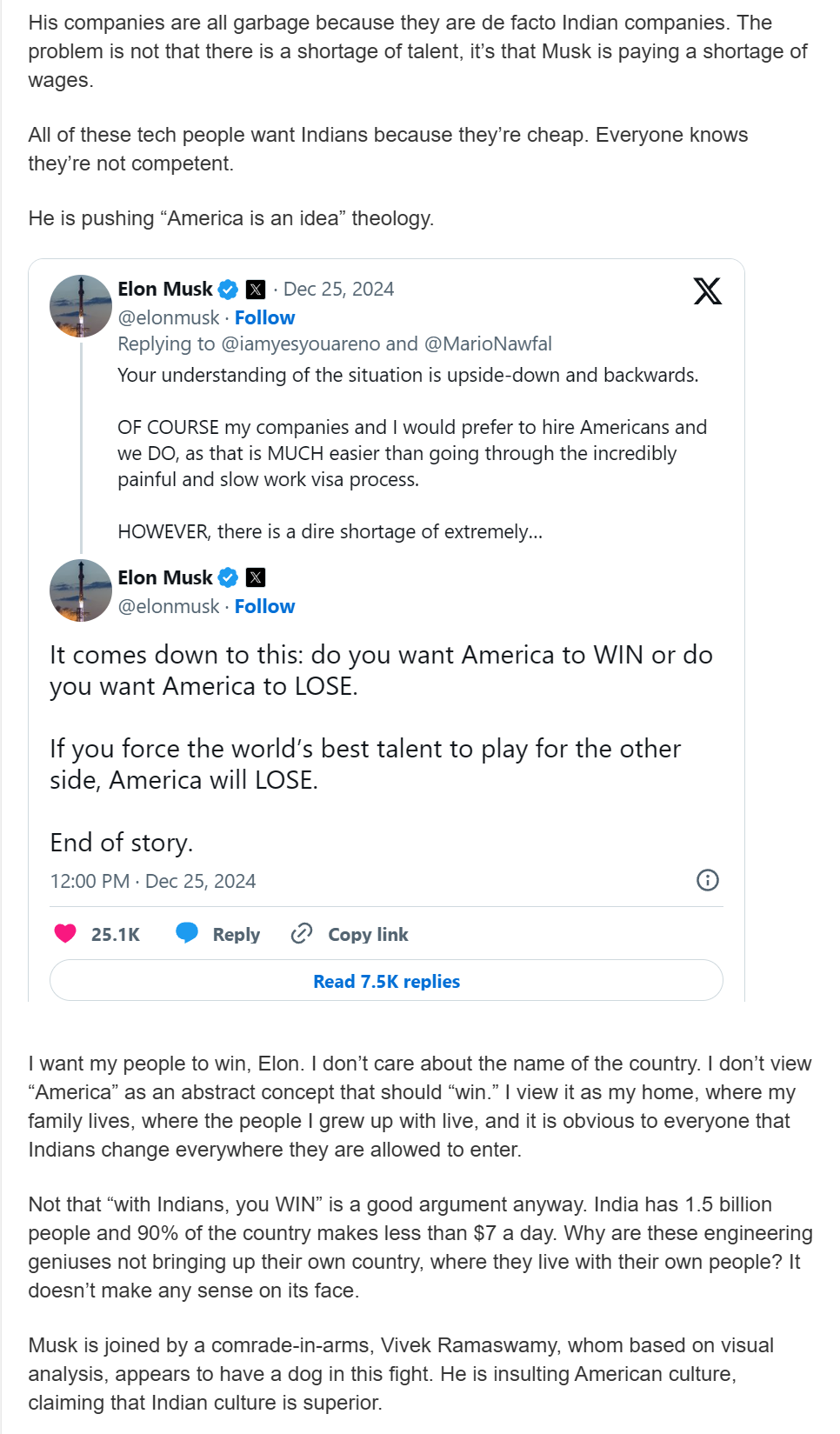Open the 12:00 PM Dec 25, 2024 timestamp
The height and width of the screenshot is (1434, 840).
(153, 881)
